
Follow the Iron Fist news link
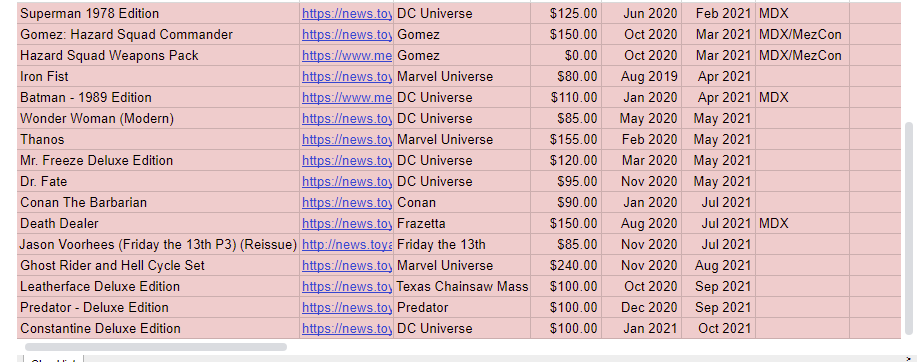click(x=346, y=76)
